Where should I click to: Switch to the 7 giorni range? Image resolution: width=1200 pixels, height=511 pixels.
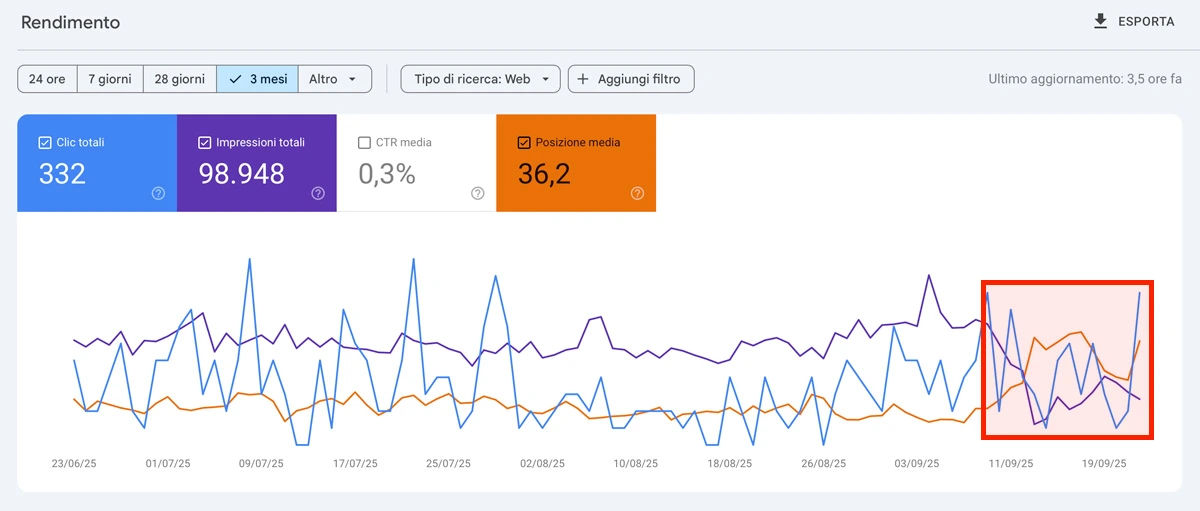110,79
